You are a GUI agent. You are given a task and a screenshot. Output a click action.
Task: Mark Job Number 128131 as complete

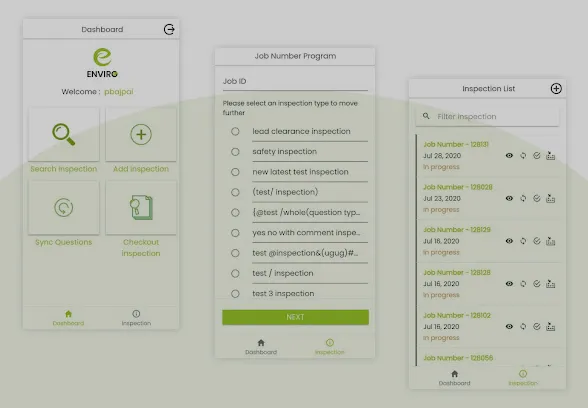537,156
